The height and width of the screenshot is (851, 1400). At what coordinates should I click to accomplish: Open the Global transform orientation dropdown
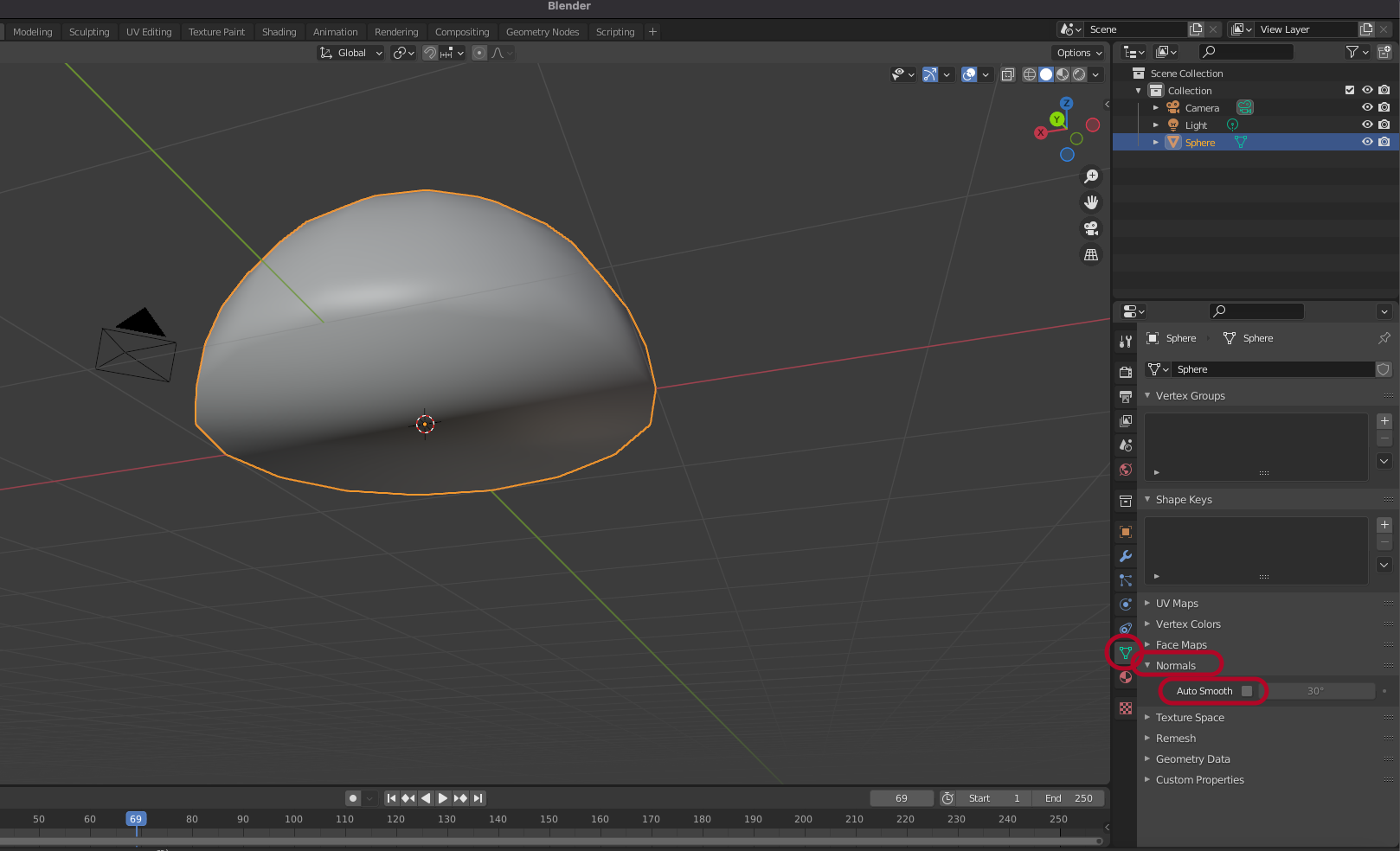351,53
